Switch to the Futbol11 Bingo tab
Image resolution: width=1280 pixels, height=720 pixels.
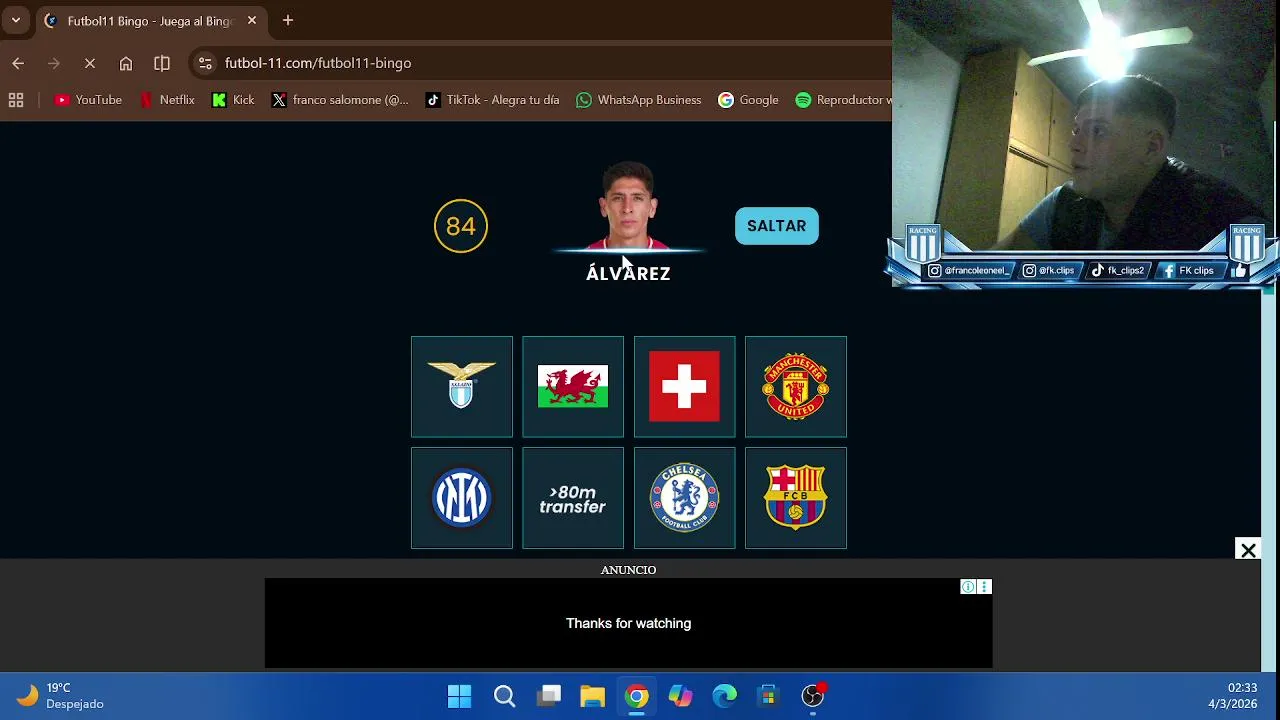coord(150,21)
